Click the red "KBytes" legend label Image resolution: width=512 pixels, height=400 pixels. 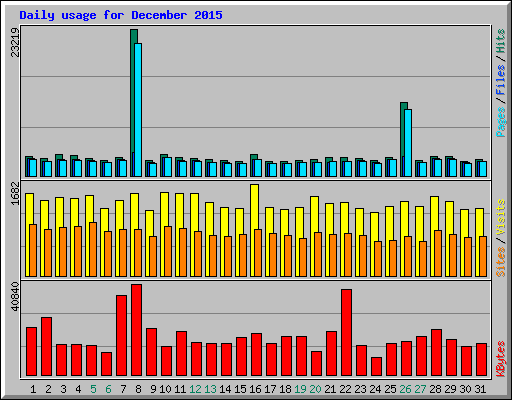pos(501,359)
